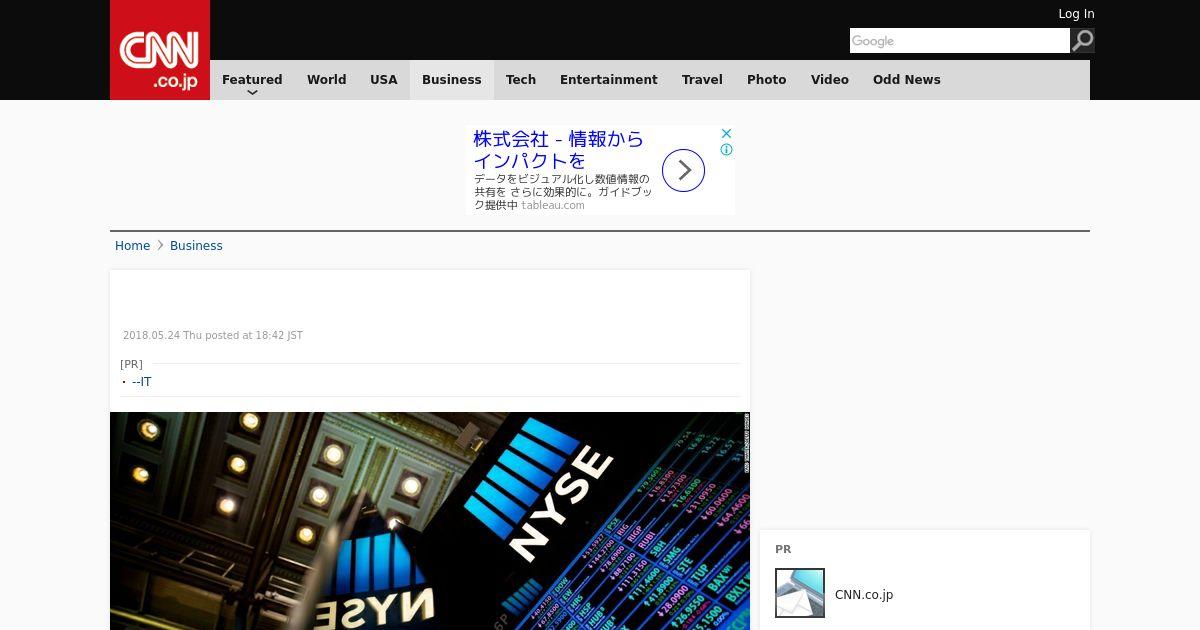Screen dimensions: 1200x630
Task: Click the CNN.co.jp logo
Action: [160, 50]
